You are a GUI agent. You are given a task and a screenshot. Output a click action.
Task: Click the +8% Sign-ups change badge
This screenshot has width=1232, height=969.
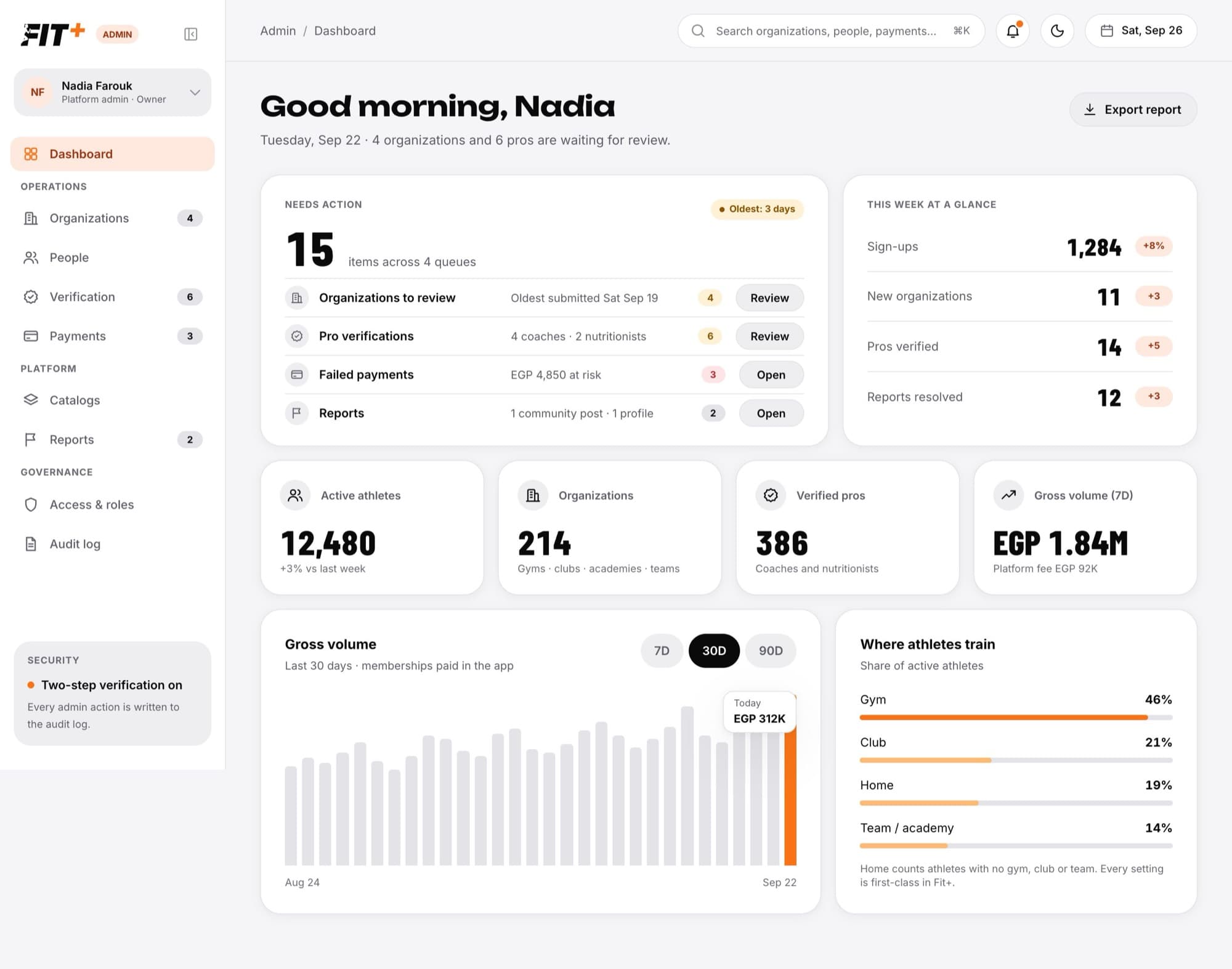point(1153,246)
